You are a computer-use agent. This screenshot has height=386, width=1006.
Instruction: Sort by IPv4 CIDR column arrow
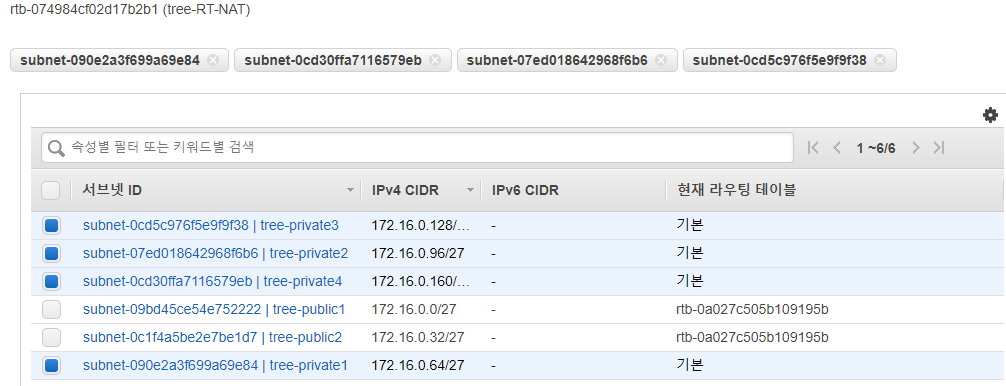[470, 190]
